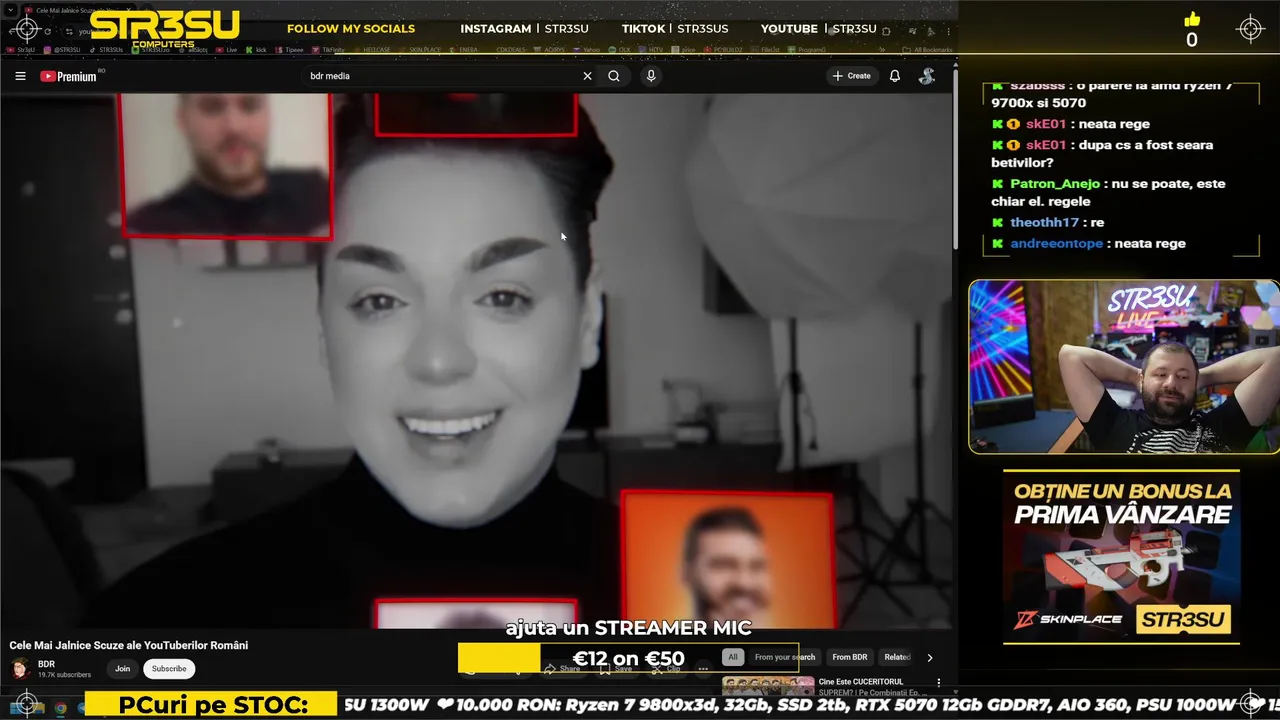Click the Create button
This screenshot has height=720, width=1280.
coord(851,76)
